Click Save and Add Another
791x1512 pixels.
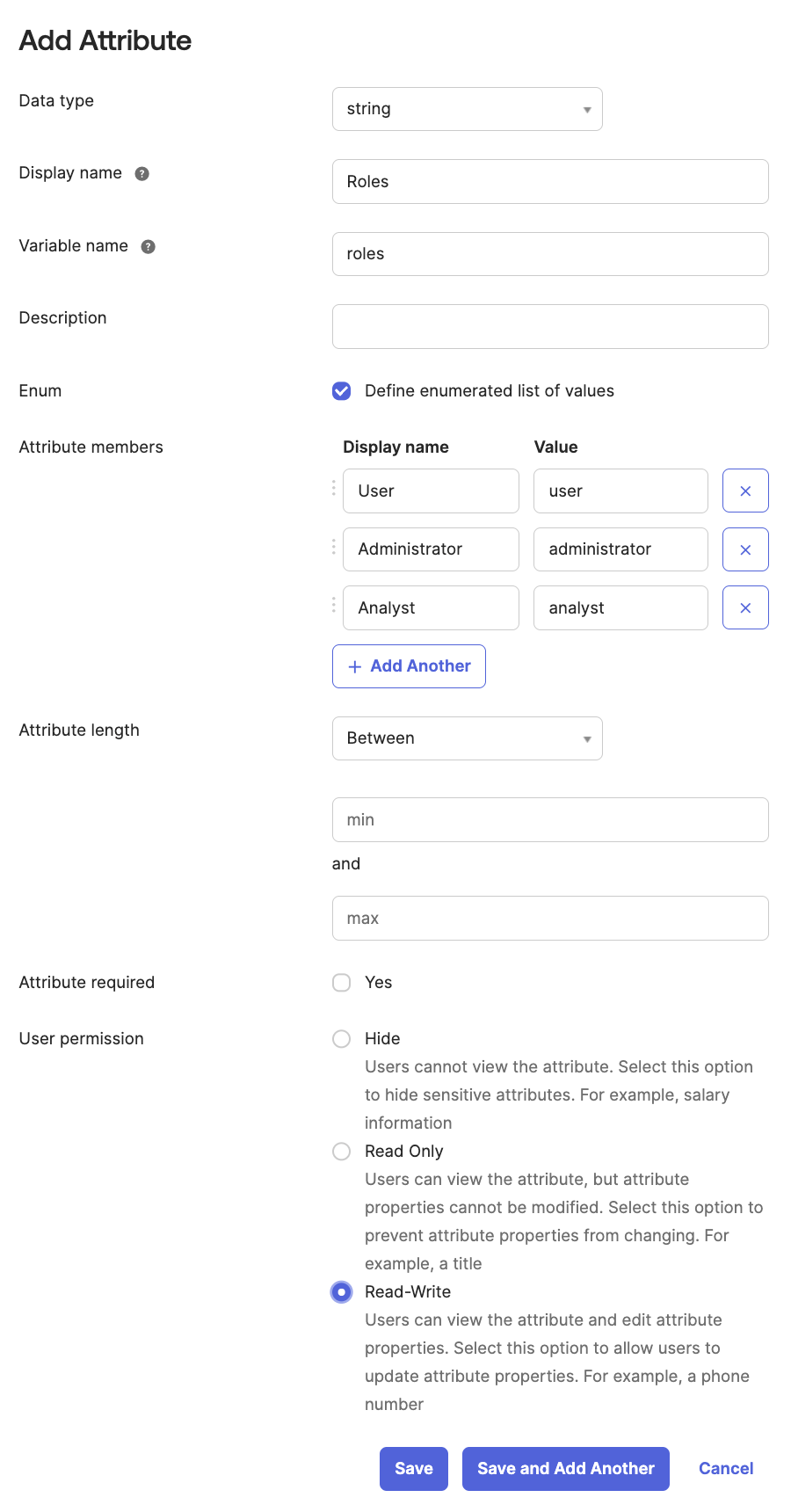click(x=565, y=1468)
